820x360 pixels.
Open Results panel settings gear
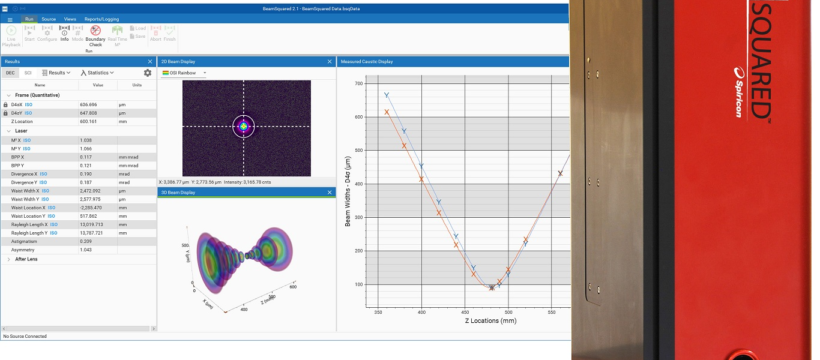coord(147,73)
